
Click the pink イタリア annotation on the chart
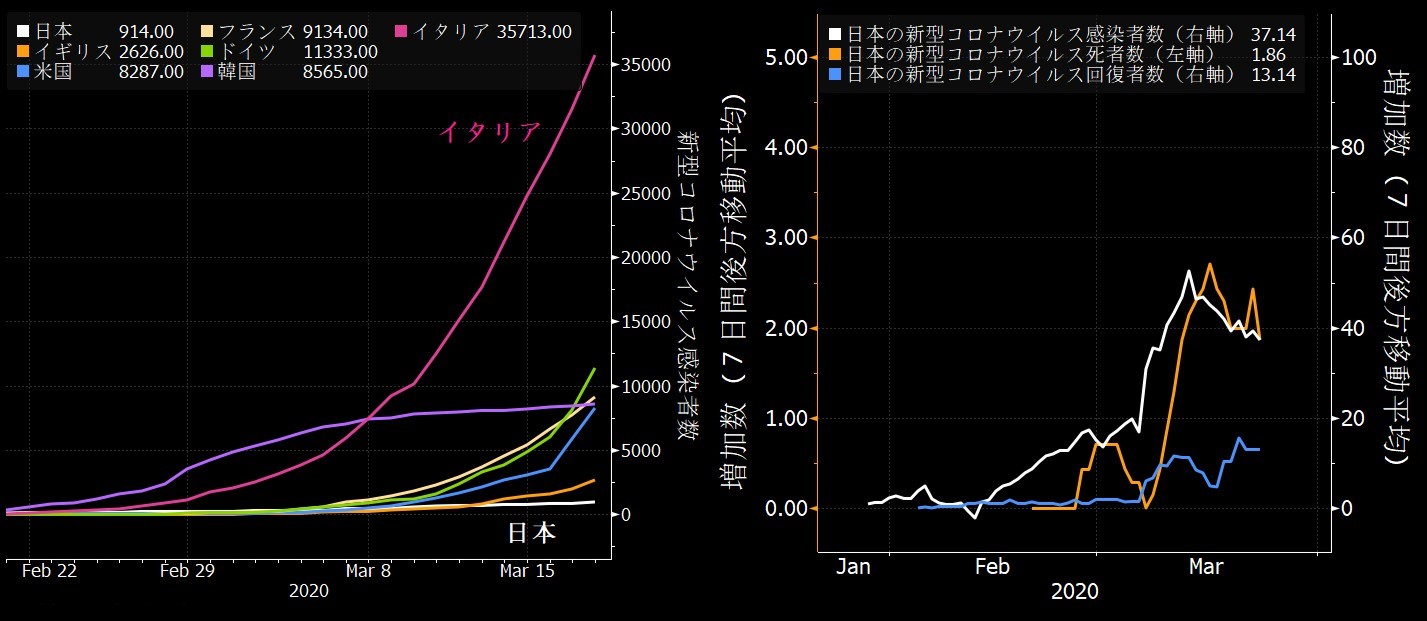tap(490, 133)
